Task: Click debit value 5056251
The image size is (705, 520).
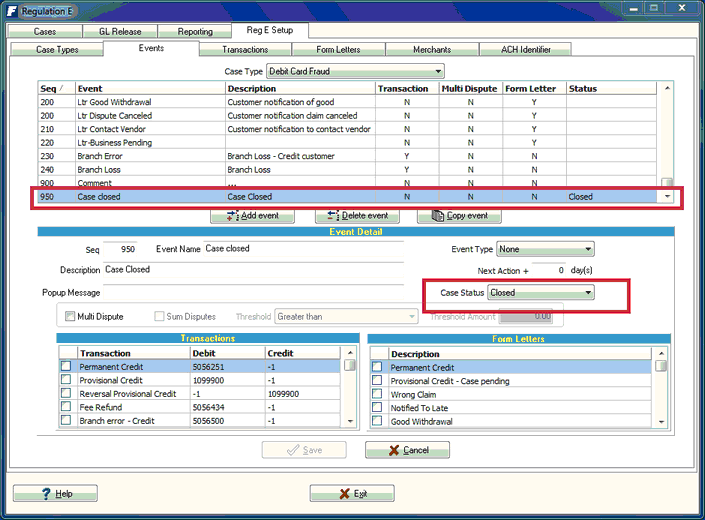Action: (209, 367)
